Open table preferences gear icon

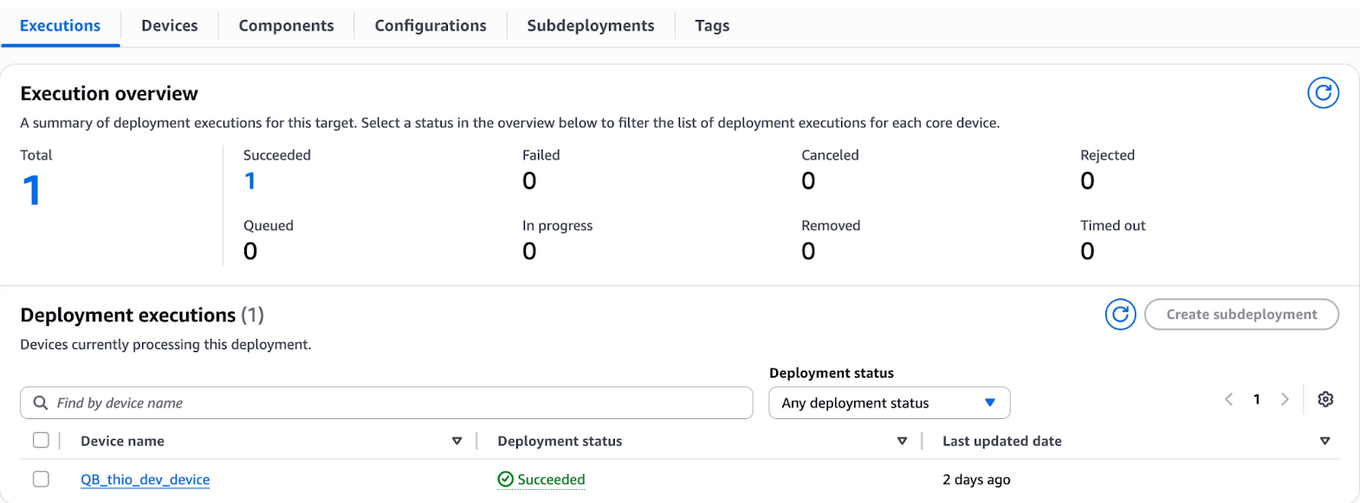coord(1325,399)
